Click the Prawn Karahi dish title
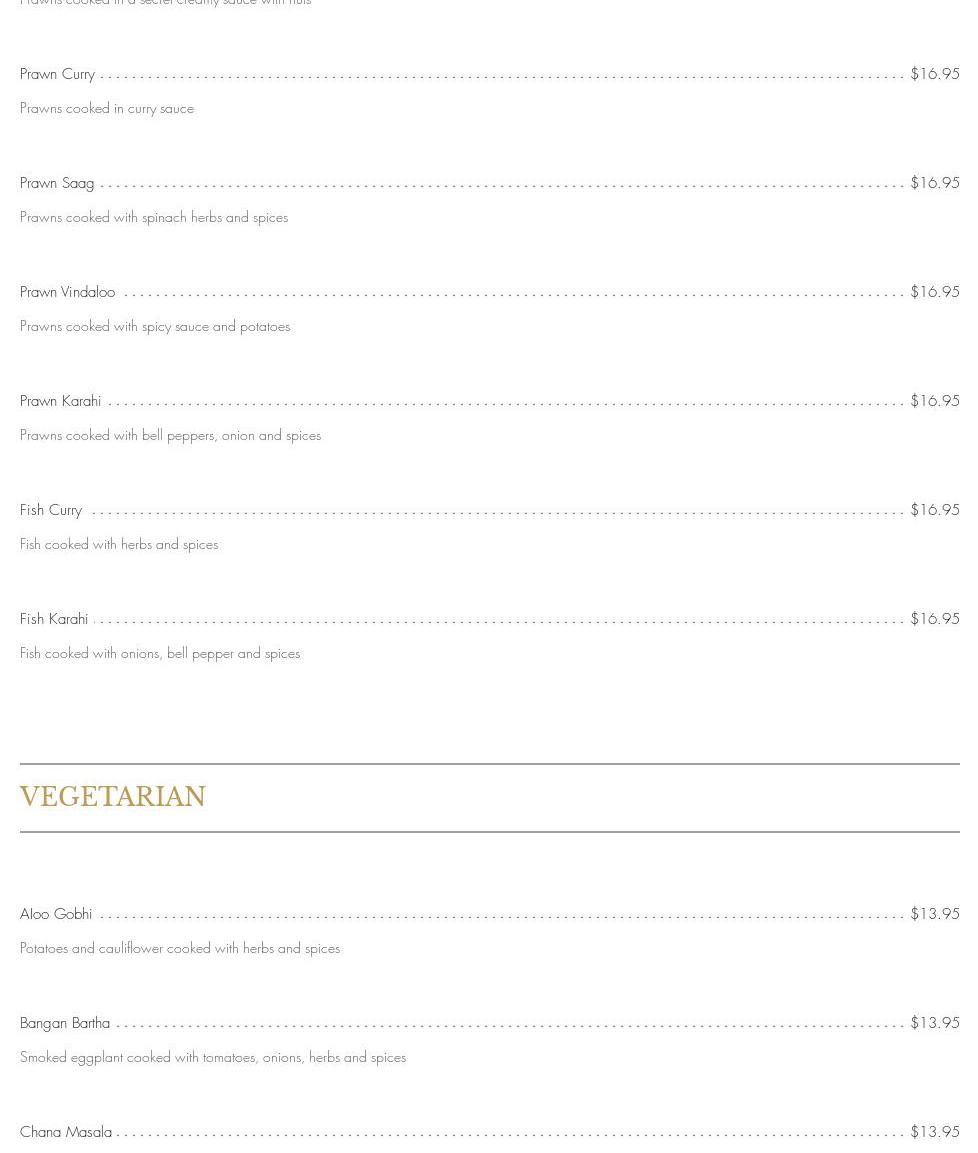The width and height of the screenshot is (978, 1153). point(60,401)
